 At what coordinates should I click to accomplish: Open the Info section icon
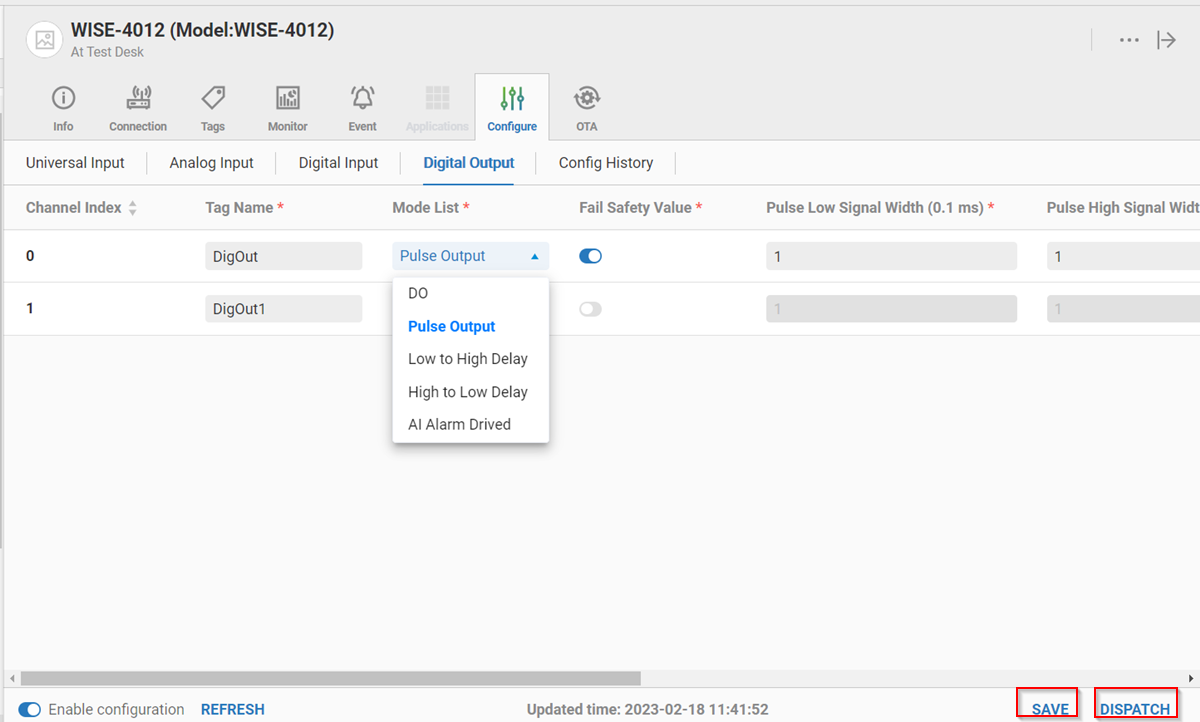pos(63,98)
